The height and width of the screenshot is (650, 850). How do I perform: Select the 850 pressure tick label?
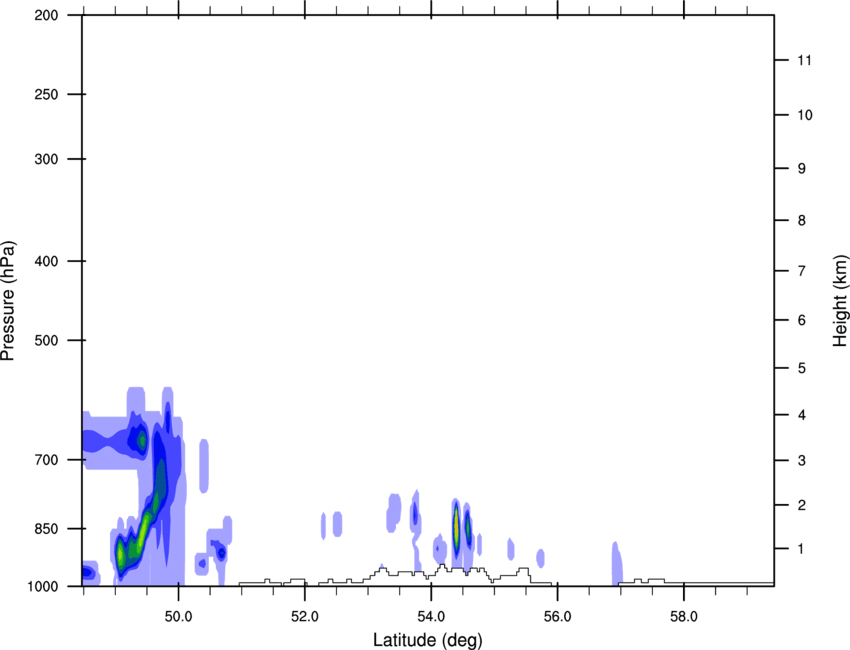[x=46, y=529]
